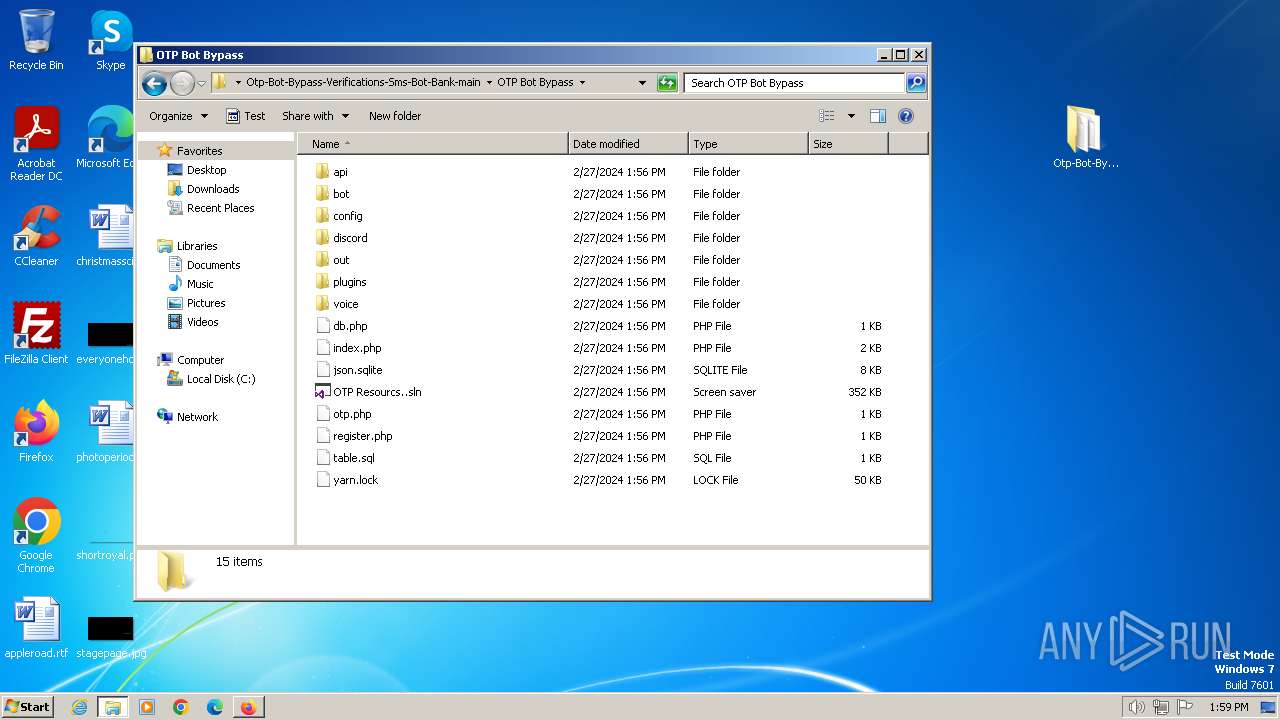Select the appleroad.rtf desktop file
Screen dimensions: 1280x720
coord(36,628)
